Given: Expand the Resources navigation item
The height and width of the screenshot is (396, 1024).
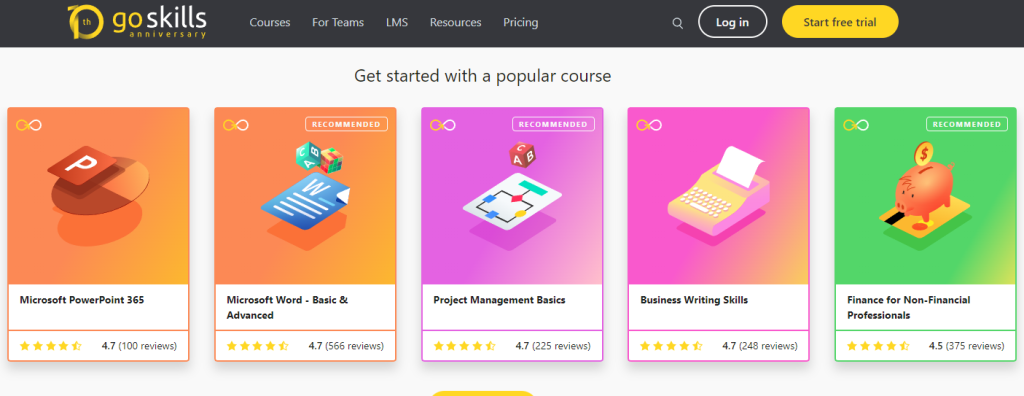Looking at the screenshot, I should point(456,22).
